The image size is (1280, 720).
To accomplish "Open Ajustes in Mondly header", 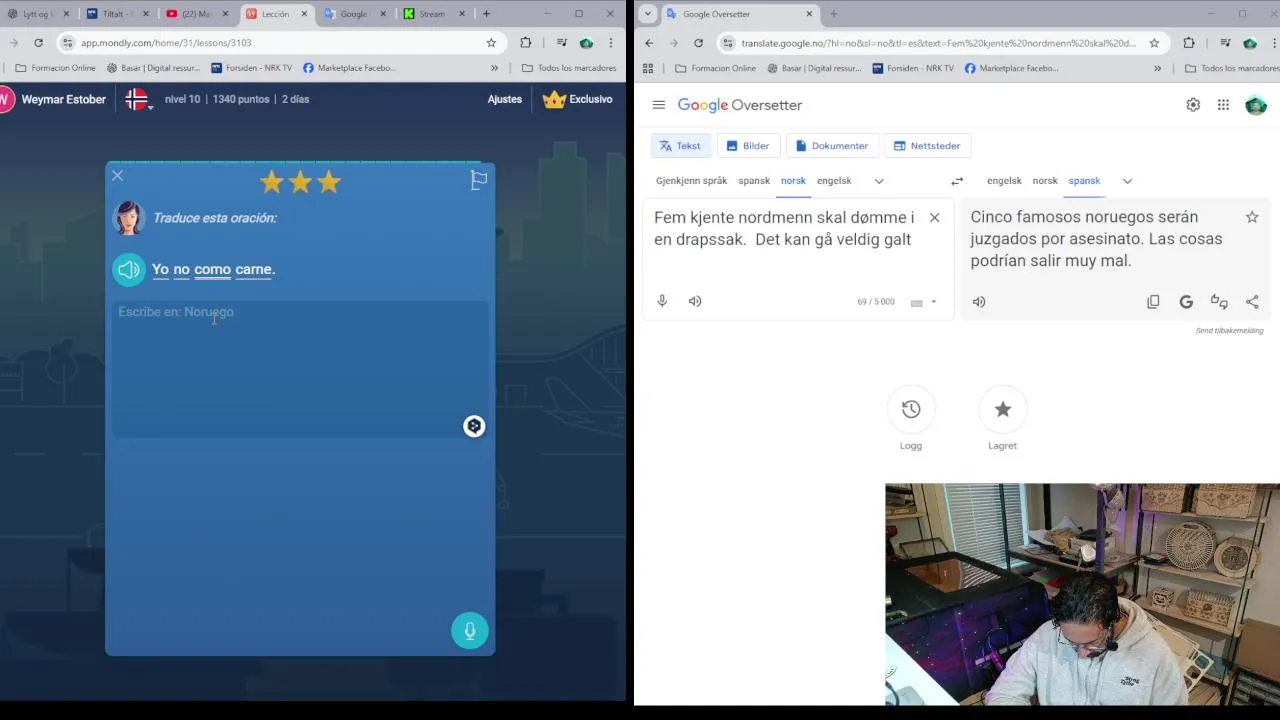I will tap(505, 99).
